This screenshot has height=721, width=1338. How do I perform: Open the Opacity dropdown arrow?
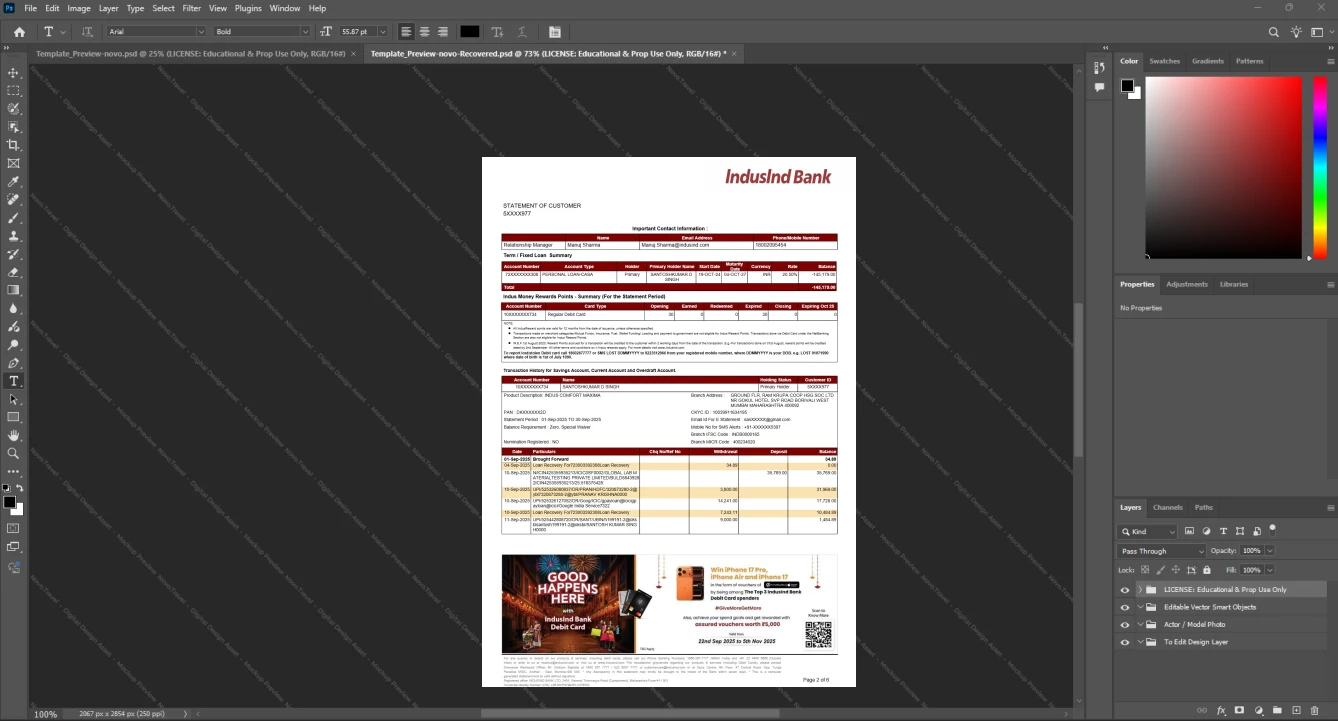1270,551
